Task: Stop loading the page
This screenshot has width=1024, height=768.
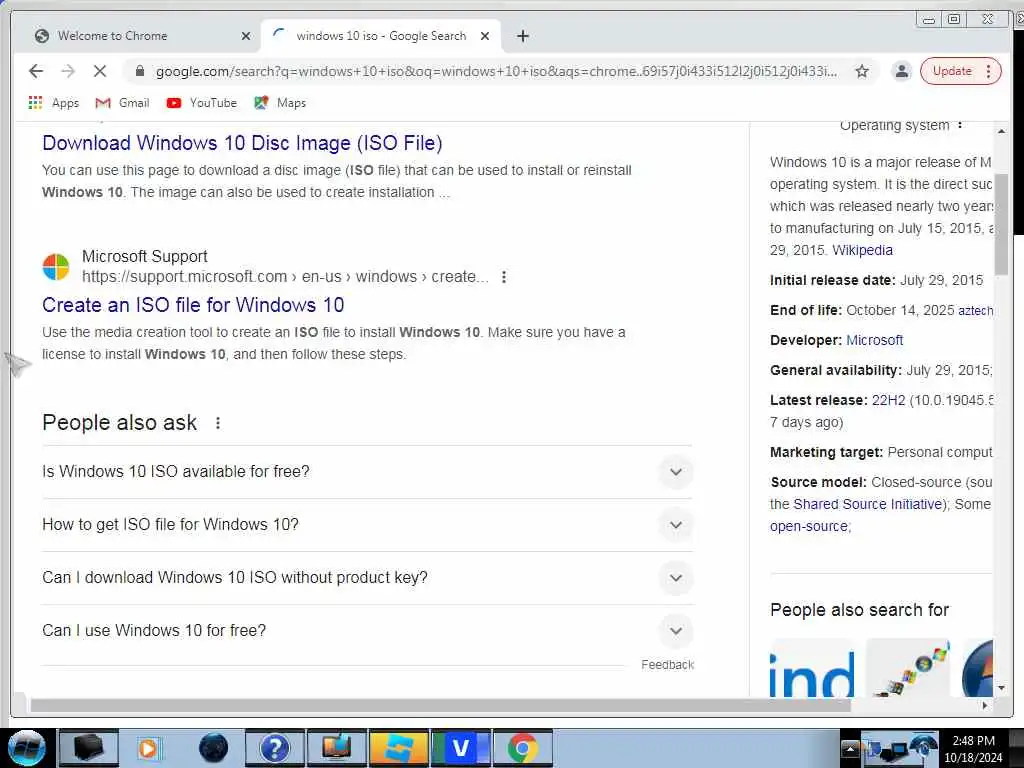Action: 100,71
